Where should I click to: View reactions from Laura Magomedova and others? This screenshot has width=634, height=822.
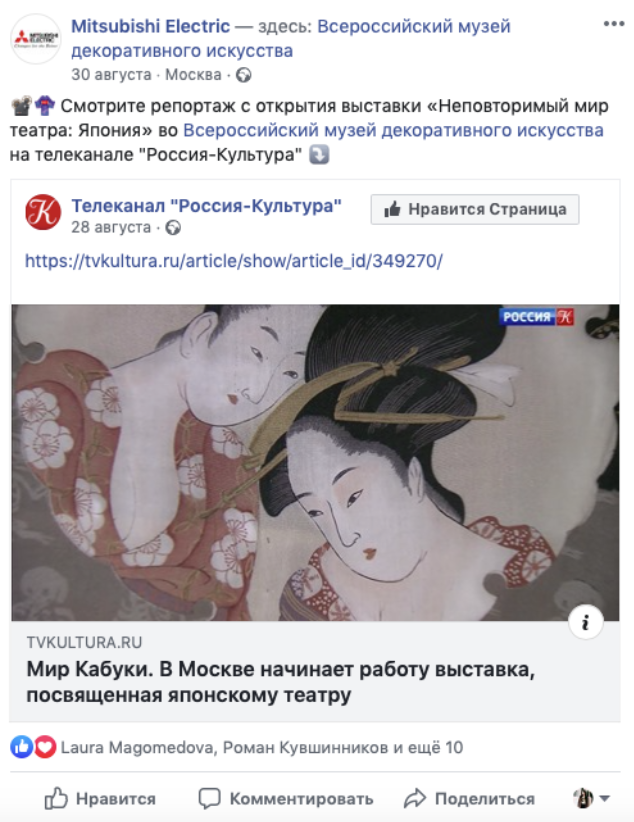pyautogui.click(x=262, y=747)
